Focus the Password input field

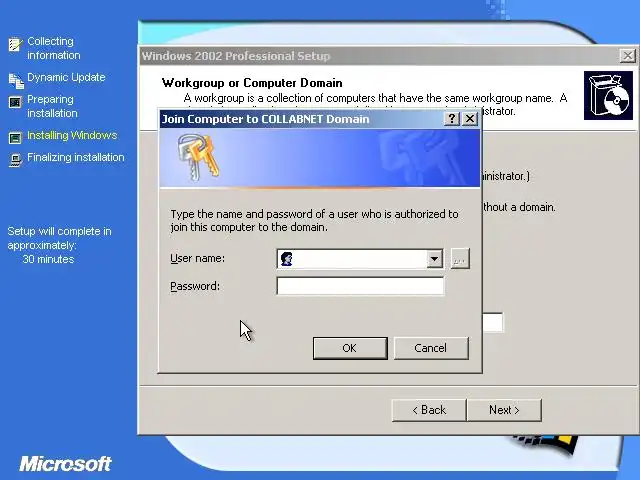pos(360,286)
